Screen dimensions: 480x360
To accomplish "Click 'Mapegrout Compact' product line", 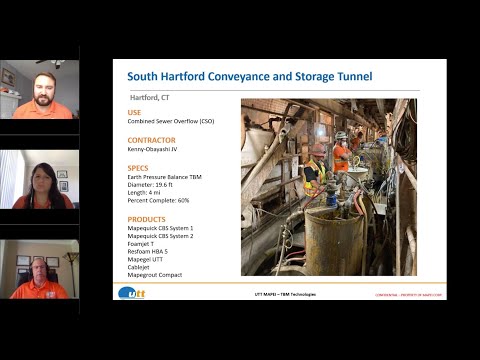I will 155,275.
